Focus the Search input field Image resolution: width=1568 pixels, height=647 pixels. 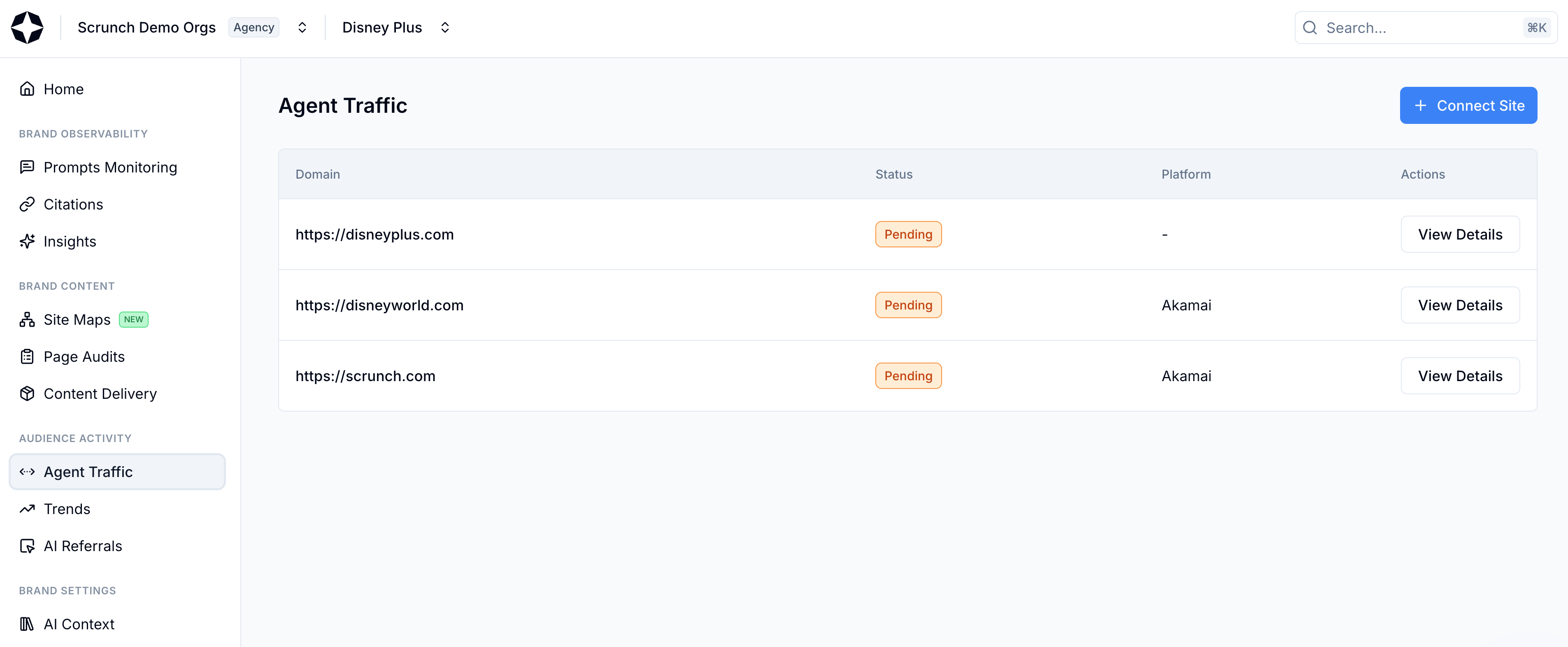1426,28
